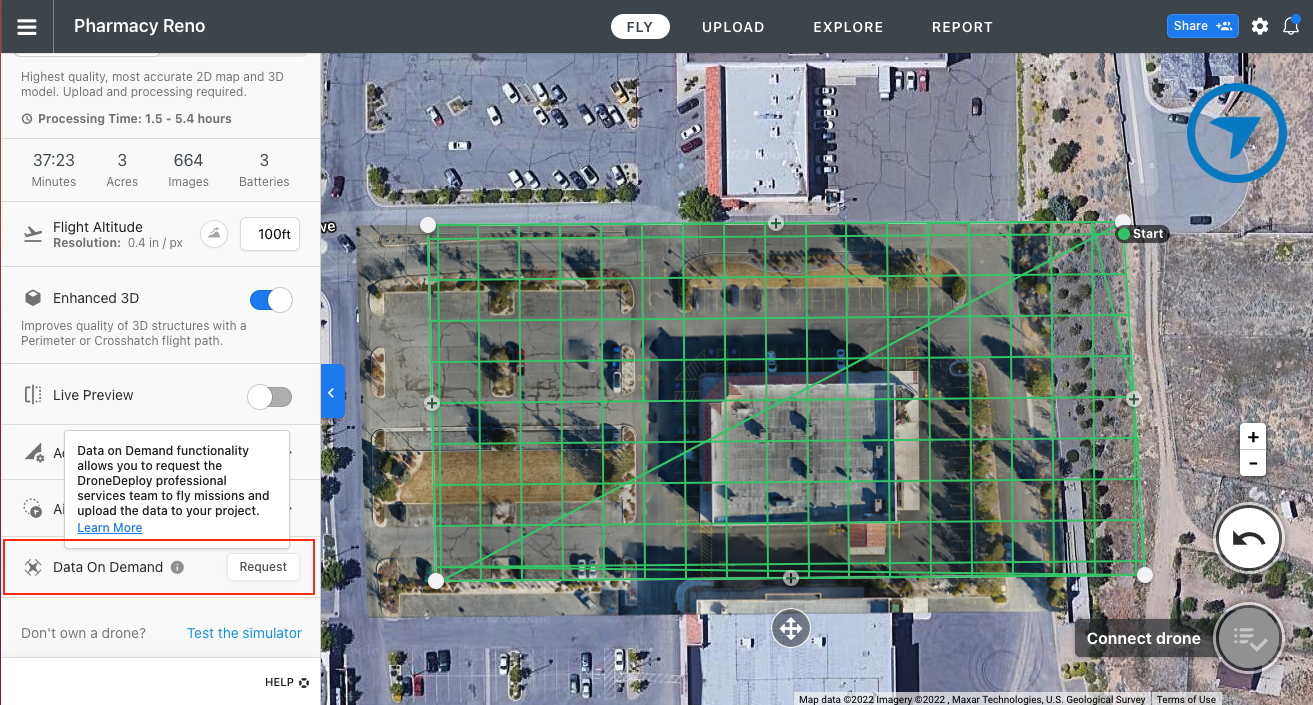The width and height of the screenshot is (1313, 705).
Task: Click the preflight checklist icon
Action: pyautogui.click(x=1248, y=638)
